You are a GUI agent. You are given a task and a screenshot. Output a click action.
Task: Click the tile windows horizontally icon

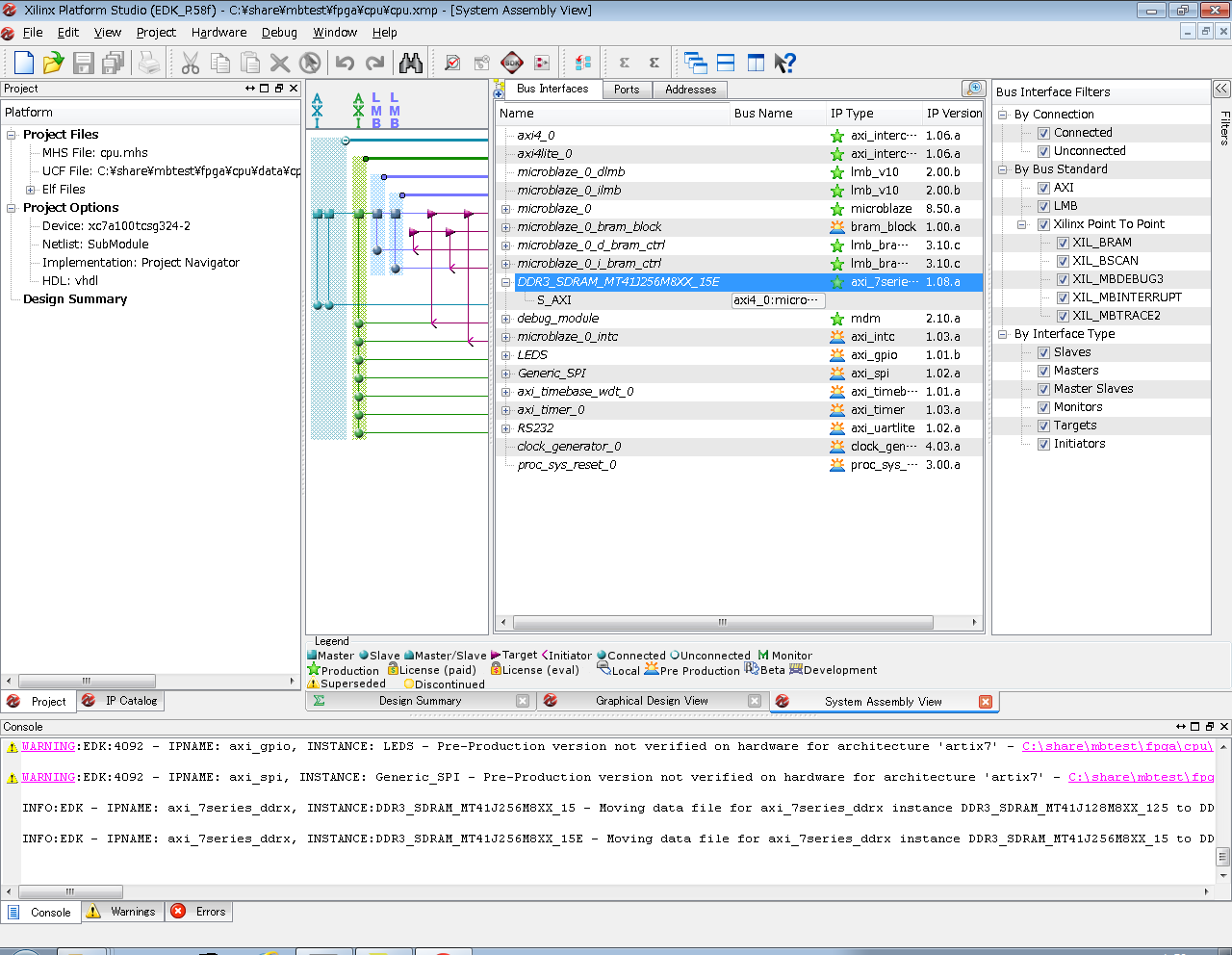pos(726,64)
